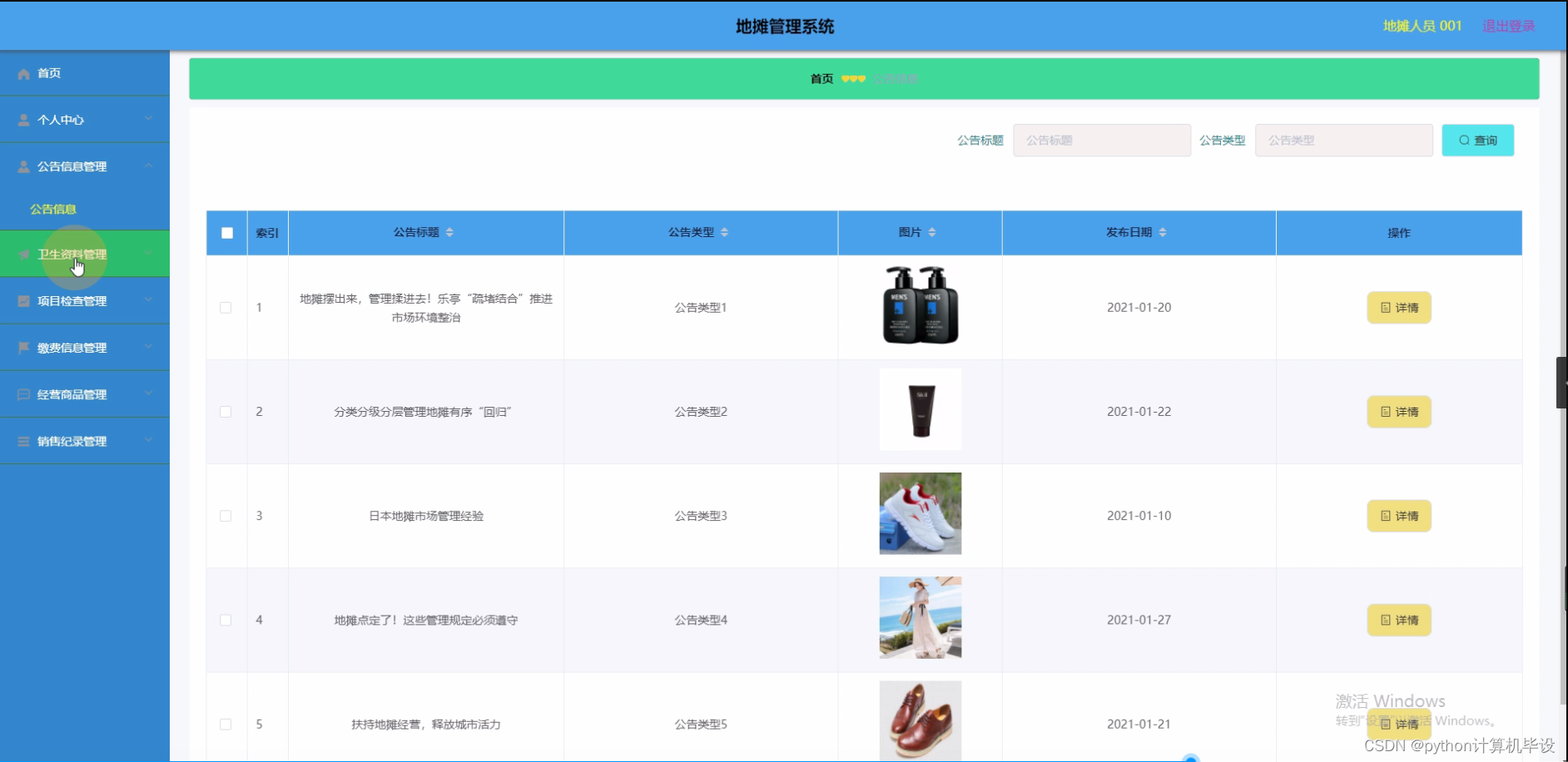Toggle the select-all checkbox in table header
The image size is (1568, 762).
coord(226,233)
